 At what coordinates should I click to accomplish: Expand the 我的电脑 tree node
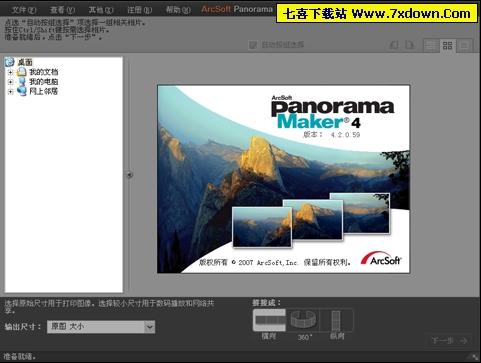(x=10, y=82)
